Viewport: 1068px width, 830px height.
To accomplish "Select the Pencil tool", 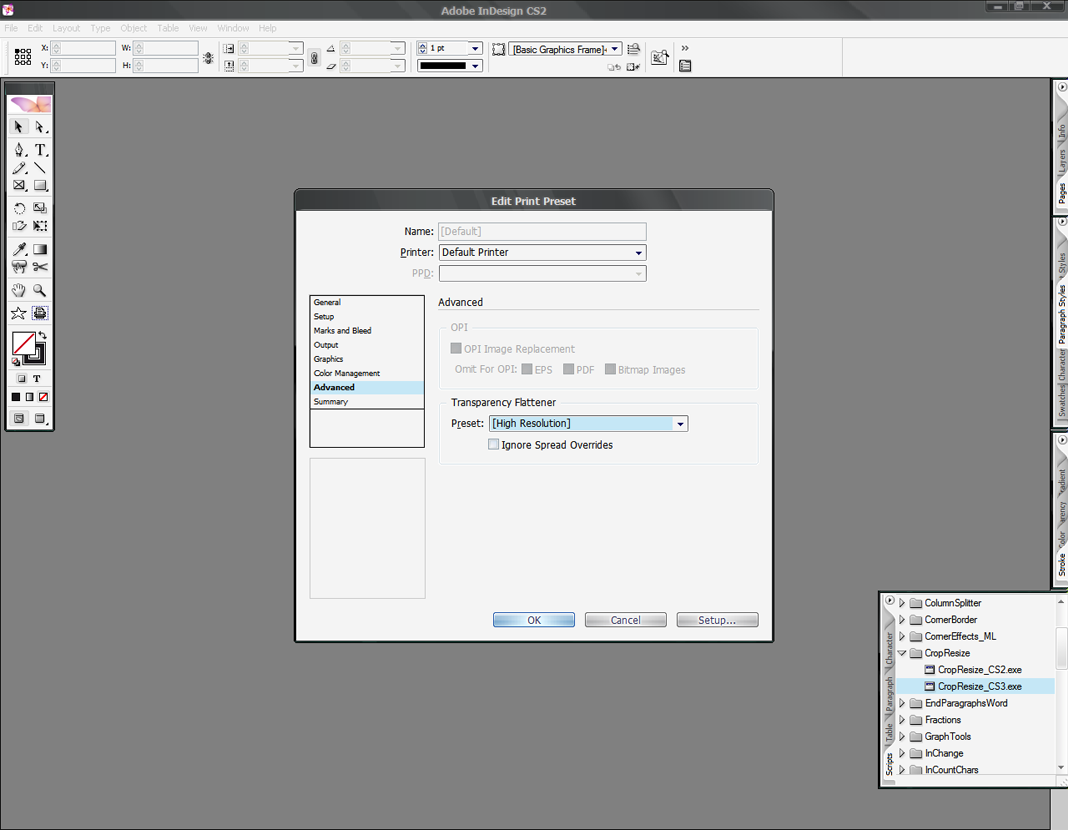I will [19, 168].
